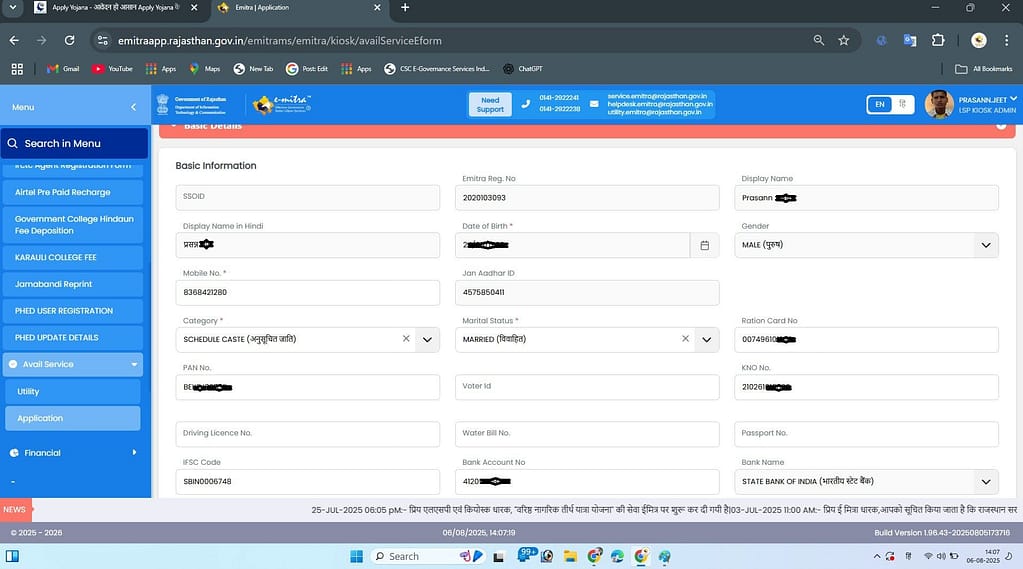Collapse the sidebar menu with the chevron icon

click(x=134, y=107)
